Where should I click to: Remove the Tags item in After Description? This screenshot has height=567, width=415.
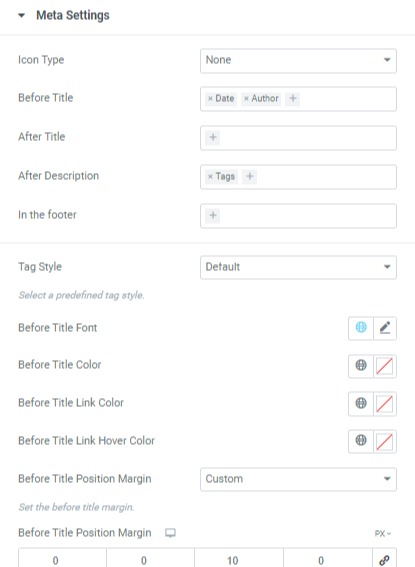[x=210, y=176]
